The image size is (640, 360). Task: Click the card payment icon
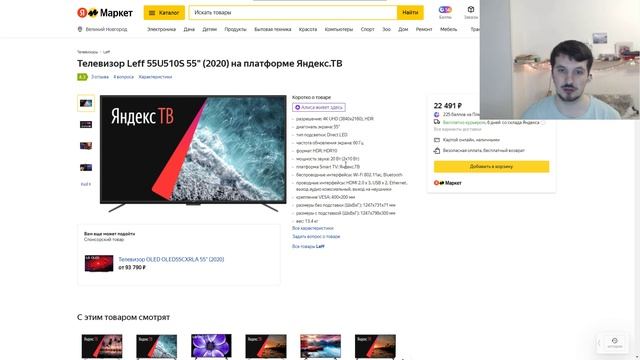pos(437,140)
